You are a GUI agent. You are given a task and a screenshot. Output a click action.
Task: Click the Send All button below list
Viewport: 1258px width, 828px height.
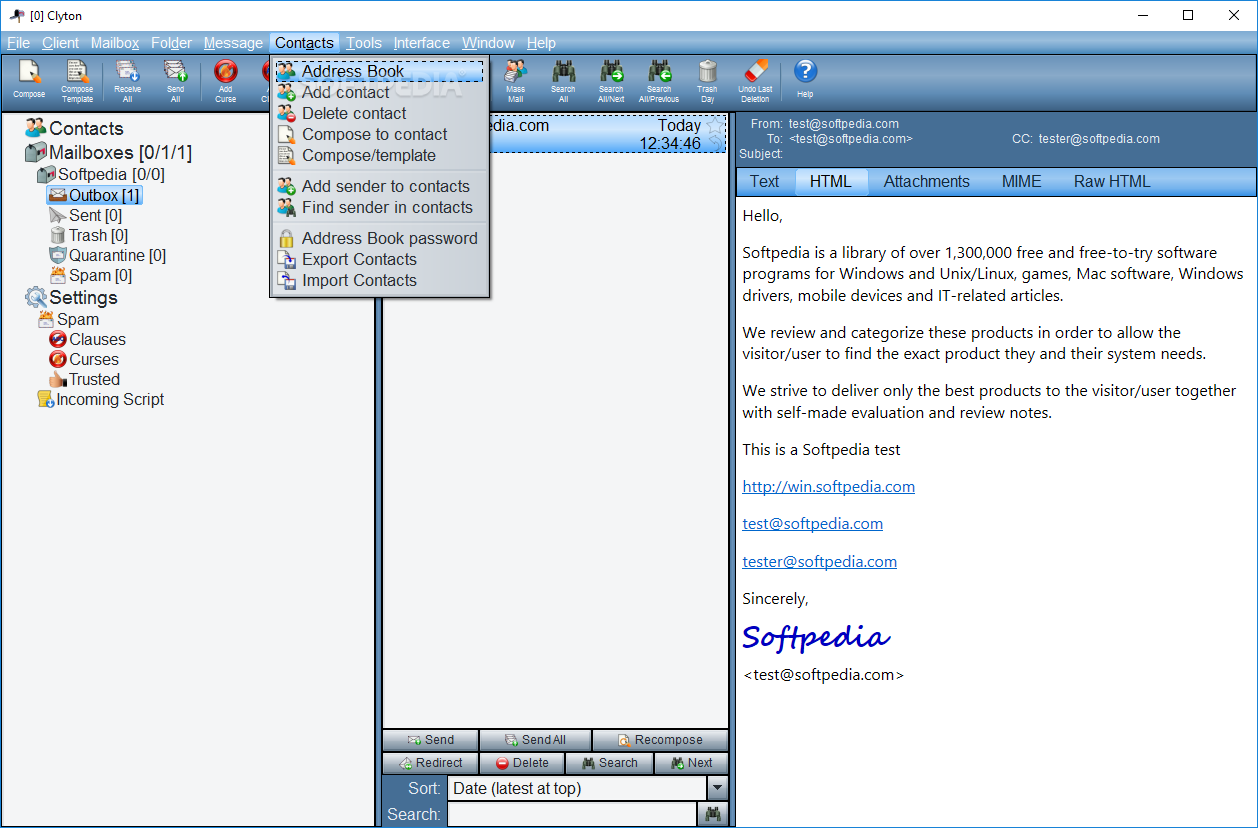point(535,740)
